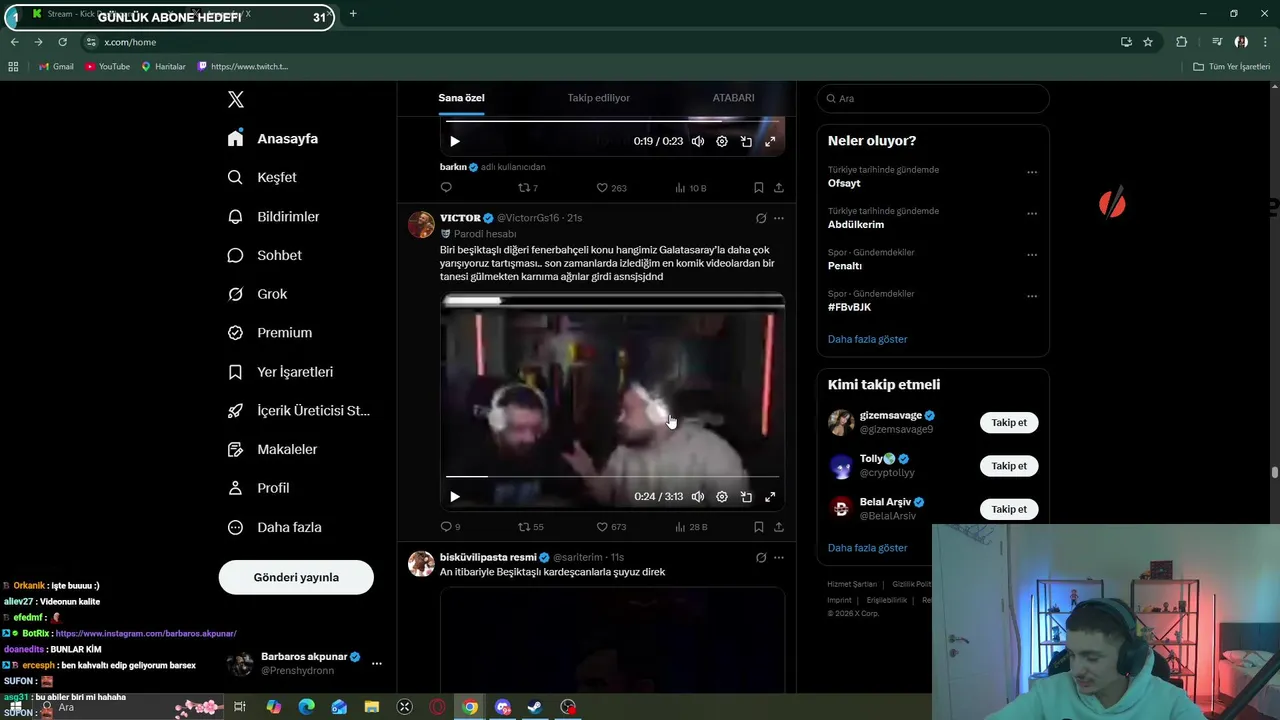Open settings of the barkın video
This screenshot has height=720, width=1280.
(x=722, y=141)
